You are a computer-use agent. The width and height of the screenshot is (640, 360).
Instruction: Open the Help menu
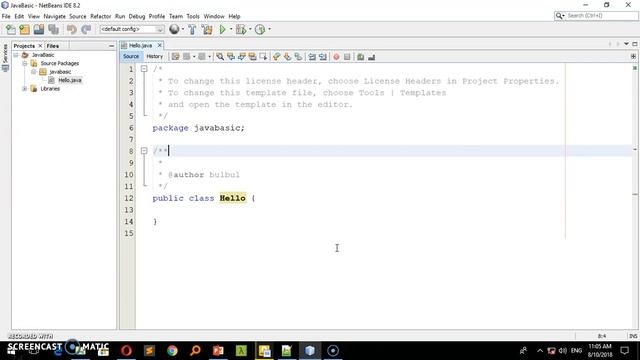tap(234, 16)
